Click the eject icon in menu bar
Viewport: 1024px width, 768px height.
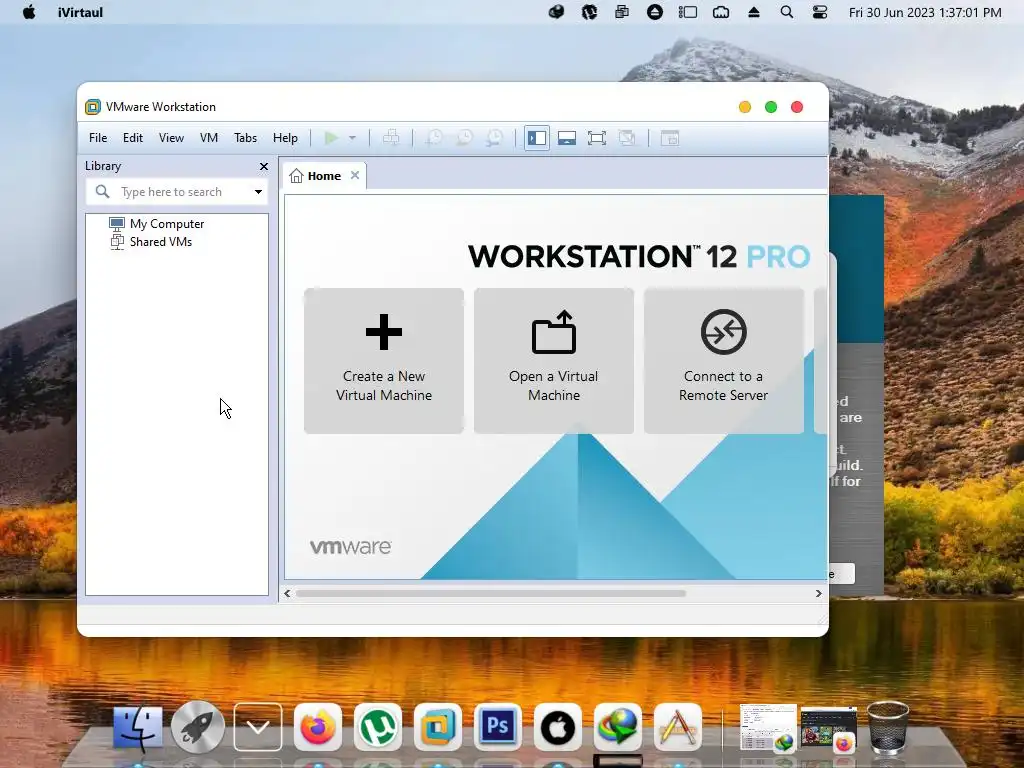[x=754, y=12]
